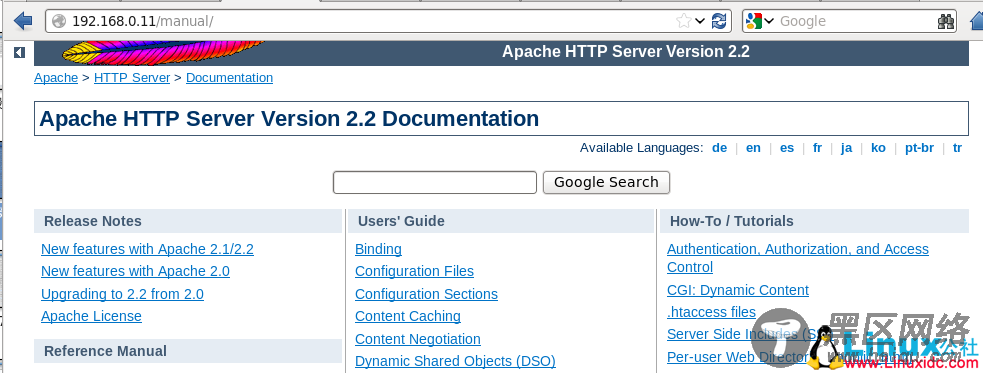Click the Release Notes section heading
This screenshot has width=983, height=373.
(x=93, y=221)
